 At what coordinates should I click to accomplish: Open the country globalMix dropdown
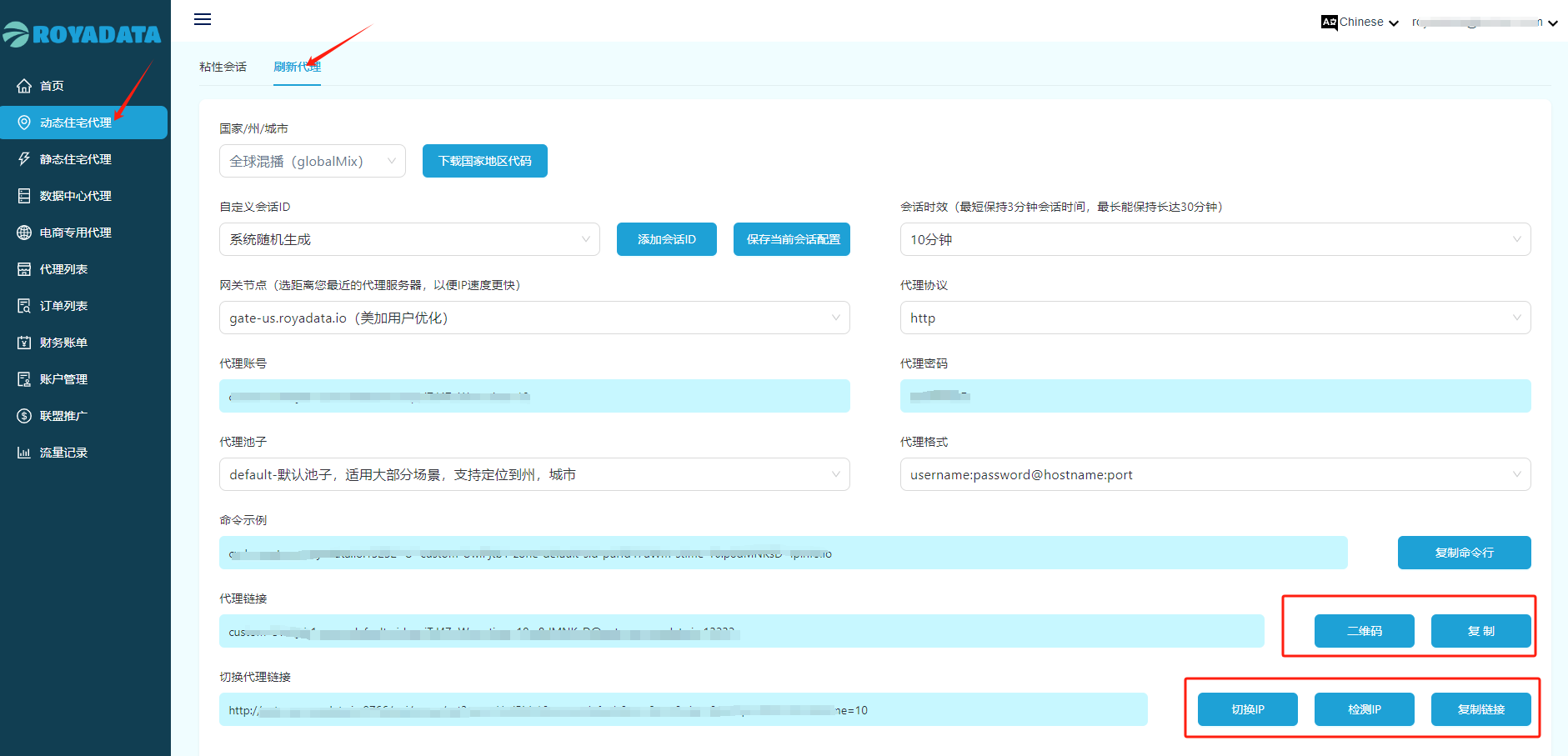pyautogui.click(x=312, y=161)
